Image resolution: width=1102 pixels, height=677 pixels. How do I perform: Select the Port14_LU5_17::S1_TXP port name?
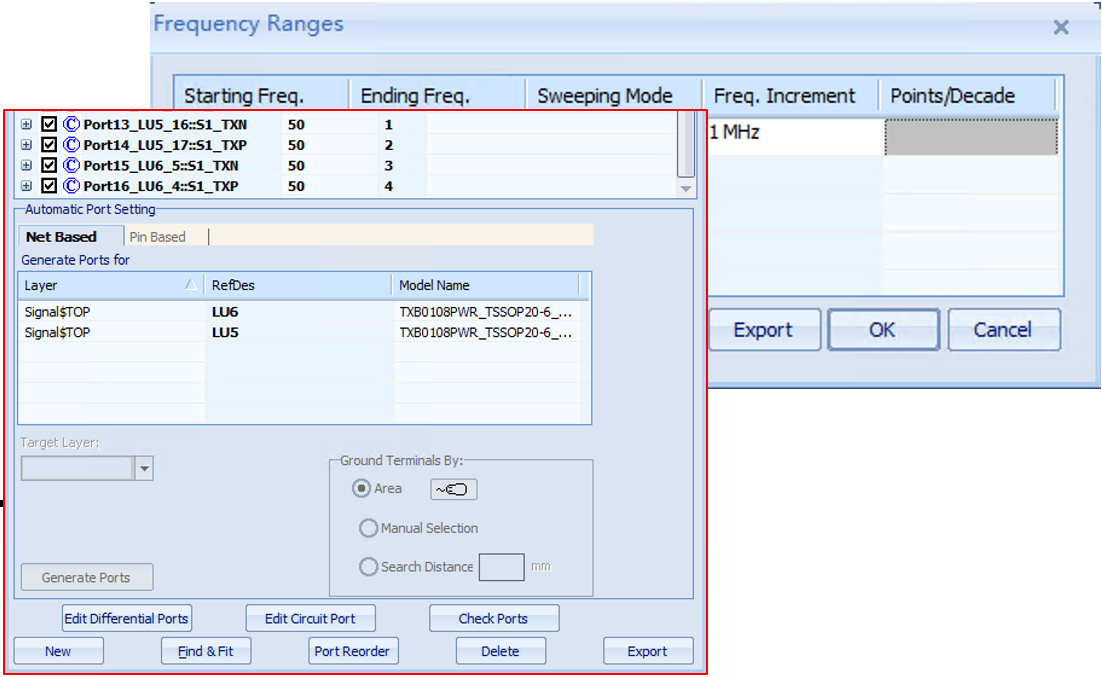coord(165,145)
